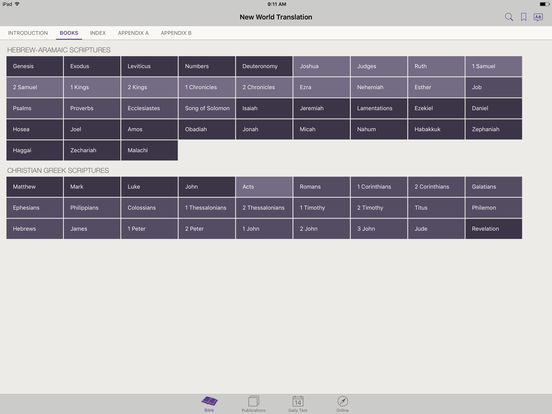
Task: Open Zephaniah
Action: pos(494,129)
